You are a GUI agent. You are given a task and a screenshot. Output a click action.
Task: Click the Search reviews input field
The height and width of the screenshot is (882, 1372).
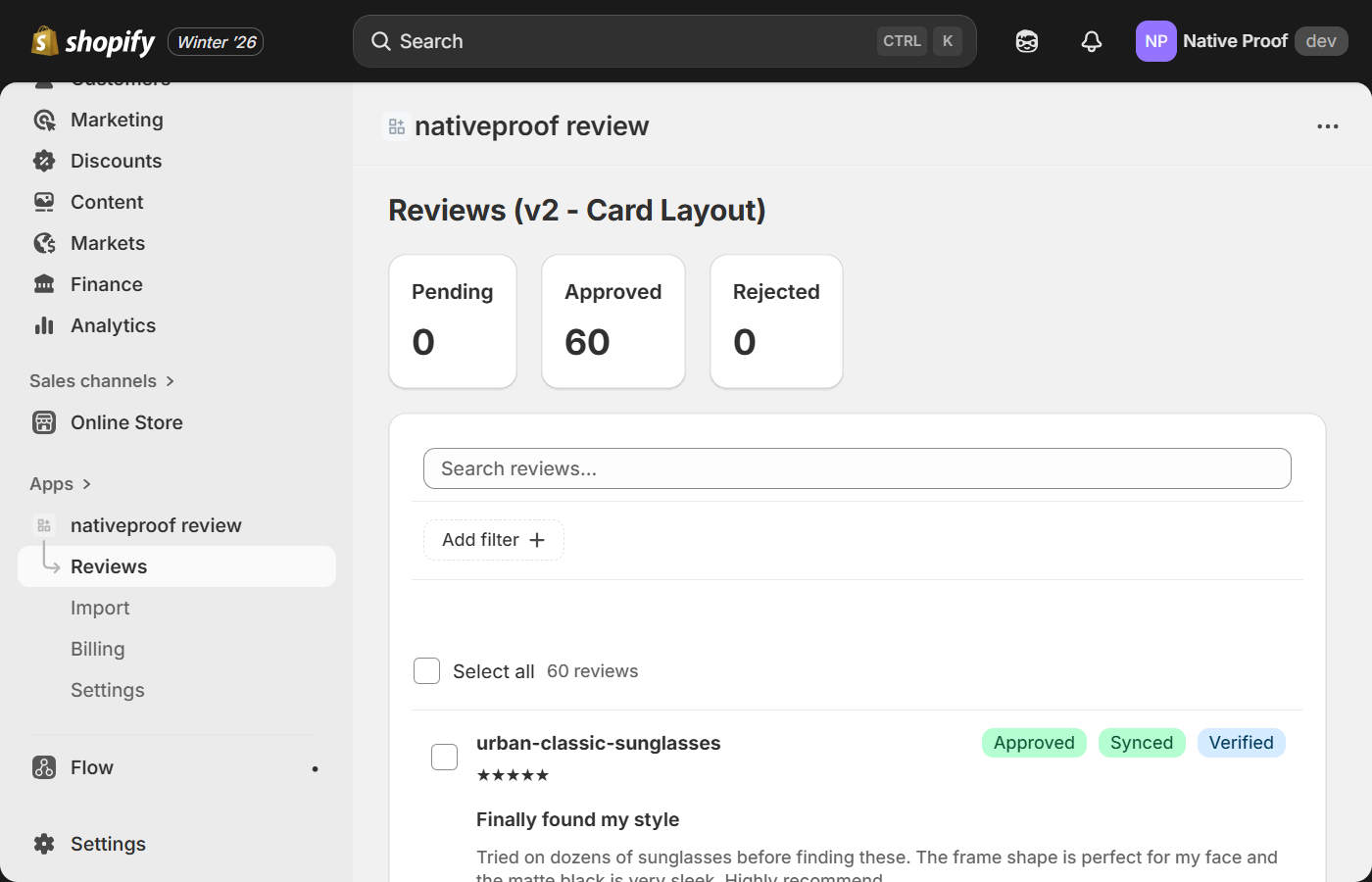[x=857, y=468]
